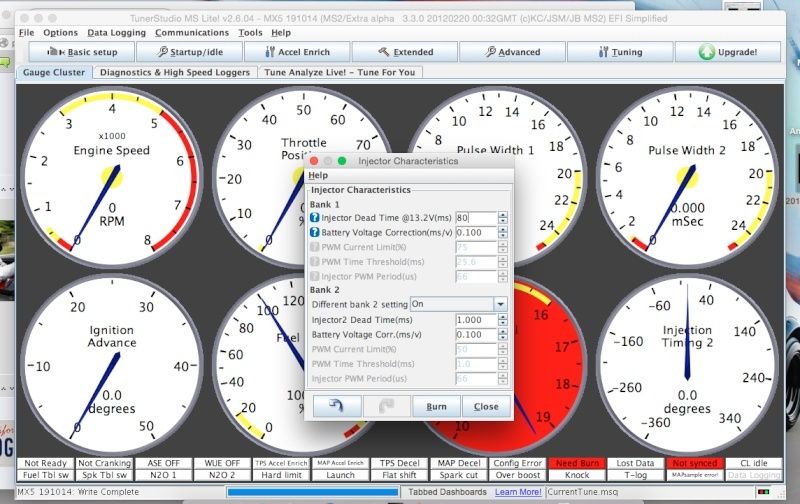Image resolution: width=800 pixels, height=504 pixels.
Task: Open the Data Logging menu
Action: click(x=116, y=33)
